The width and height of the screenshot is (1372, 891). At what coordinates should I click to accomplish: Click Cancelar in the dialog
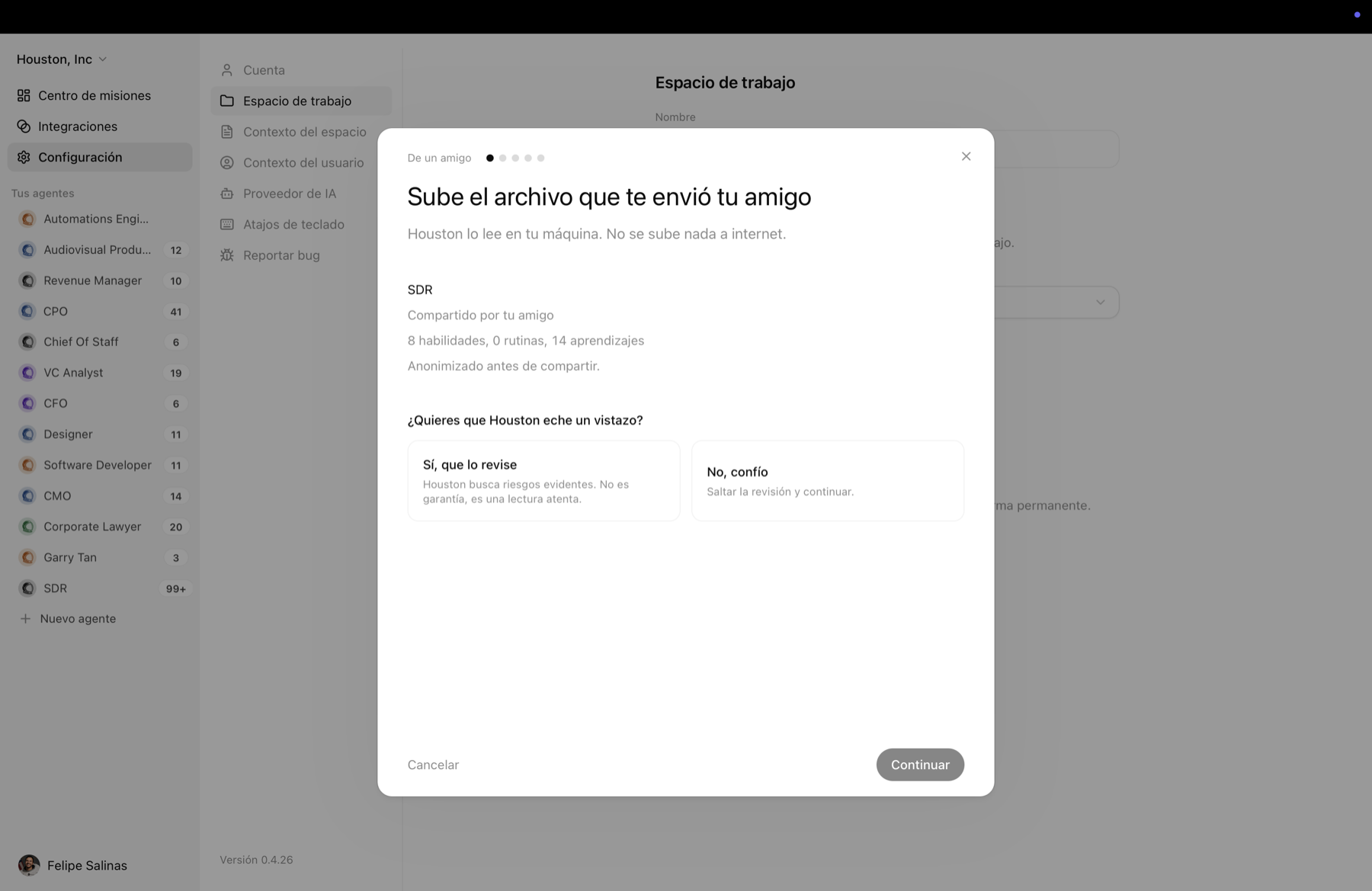point(433,764)
